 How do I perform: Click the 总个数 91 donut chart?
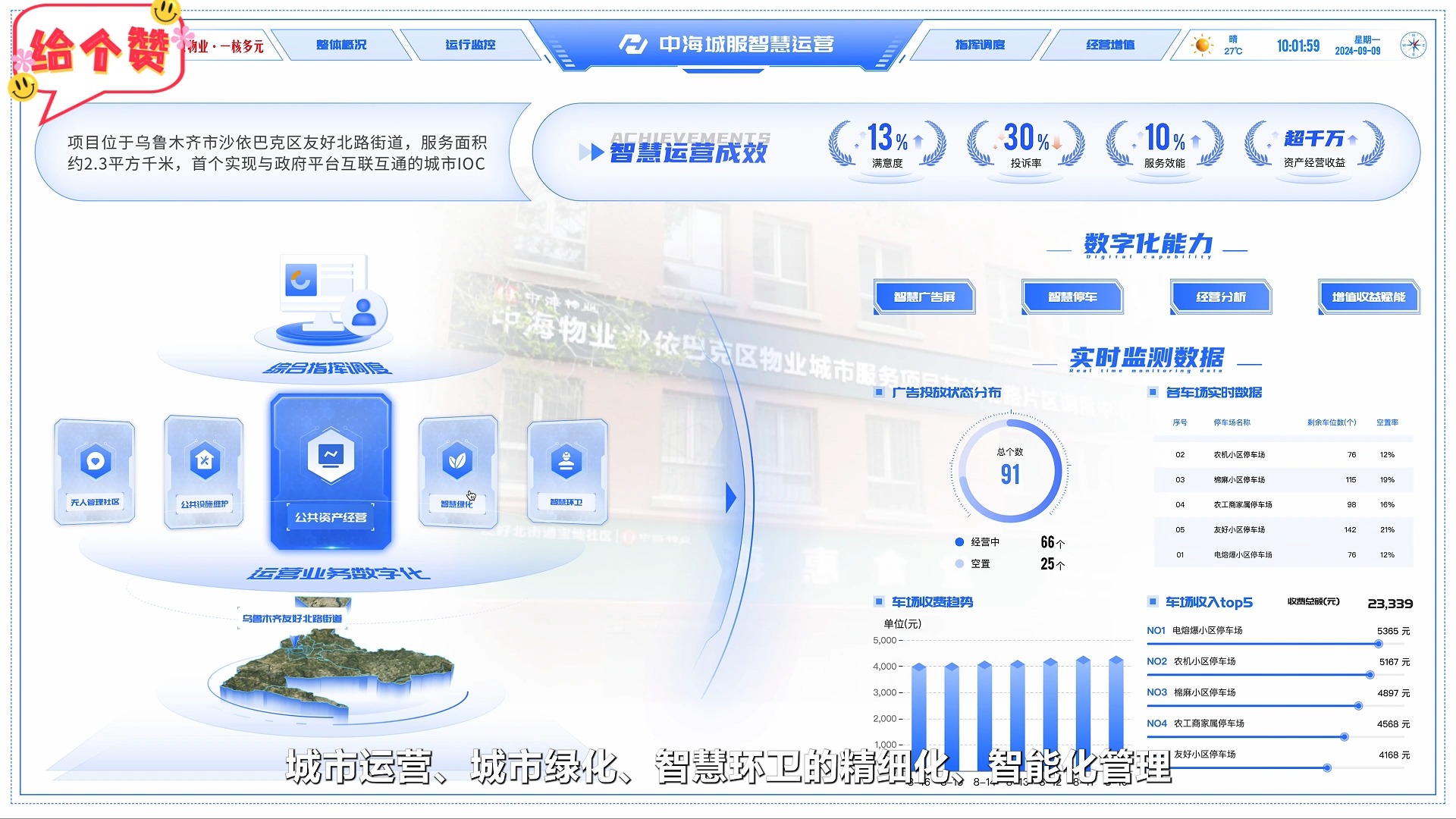pos(1010,470)
